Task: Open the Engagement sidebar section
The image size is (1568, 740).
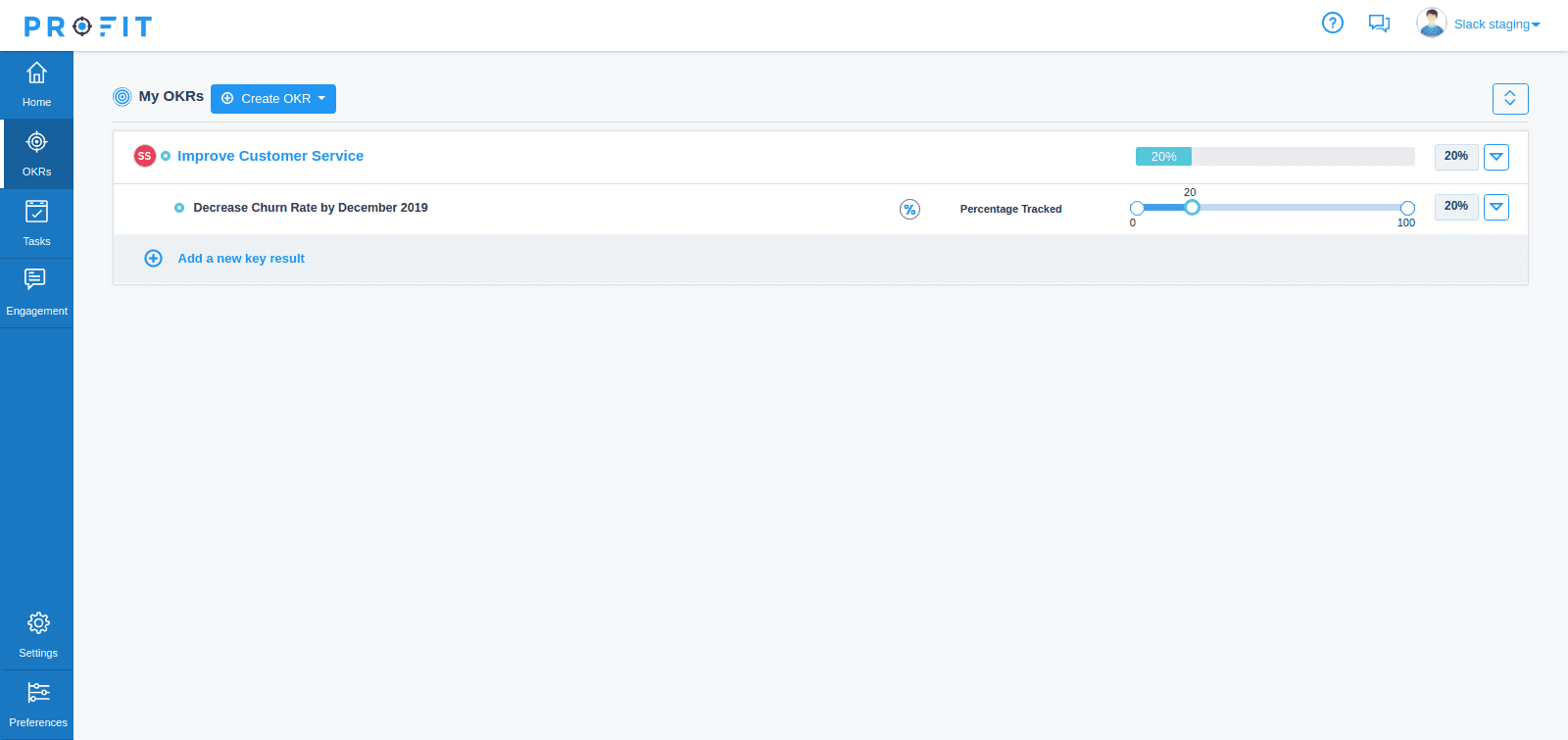Action: pos(36,293)
